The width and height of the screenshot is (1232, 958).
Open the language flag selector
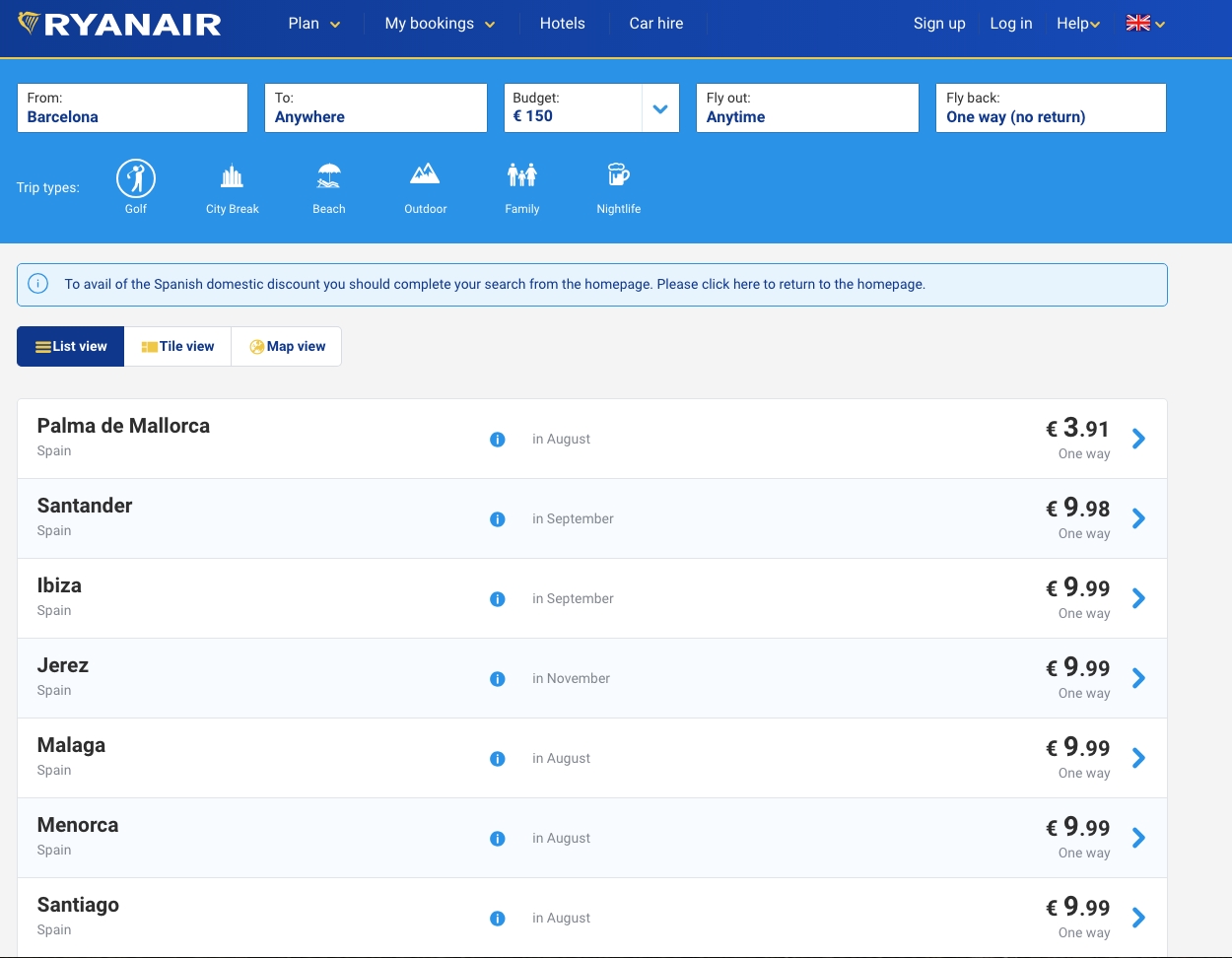1145,24
